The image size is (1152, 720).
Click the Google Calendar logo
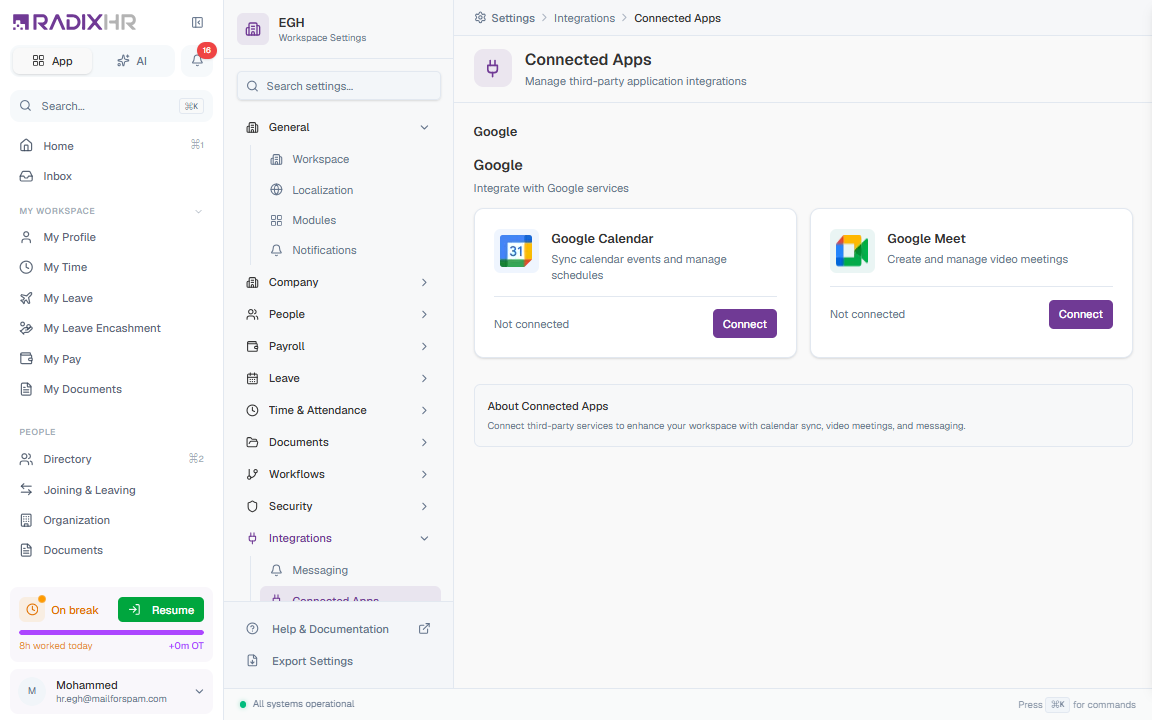click(x=516, y=251)
